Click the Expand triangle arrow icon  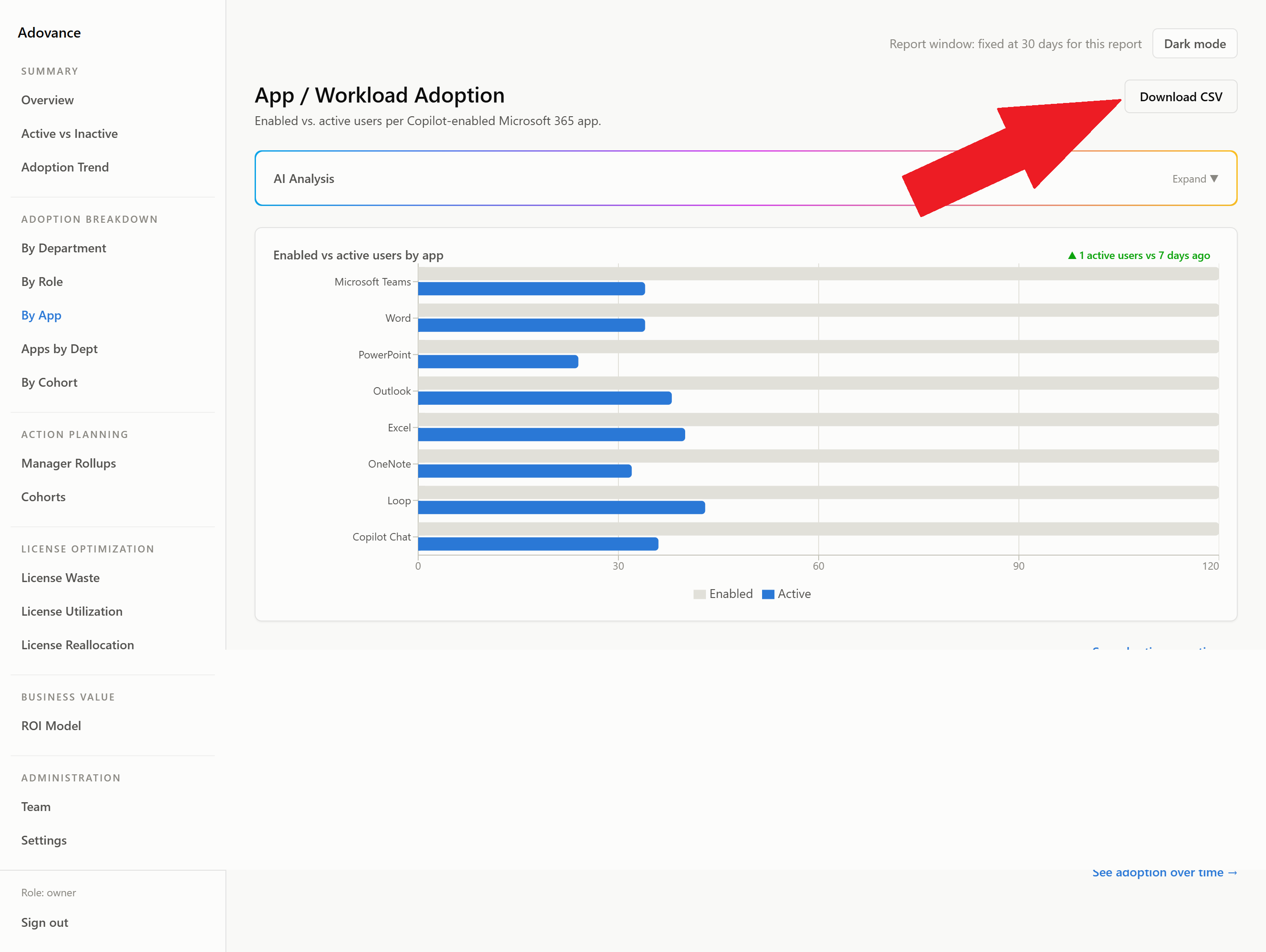pos(1214,179)
